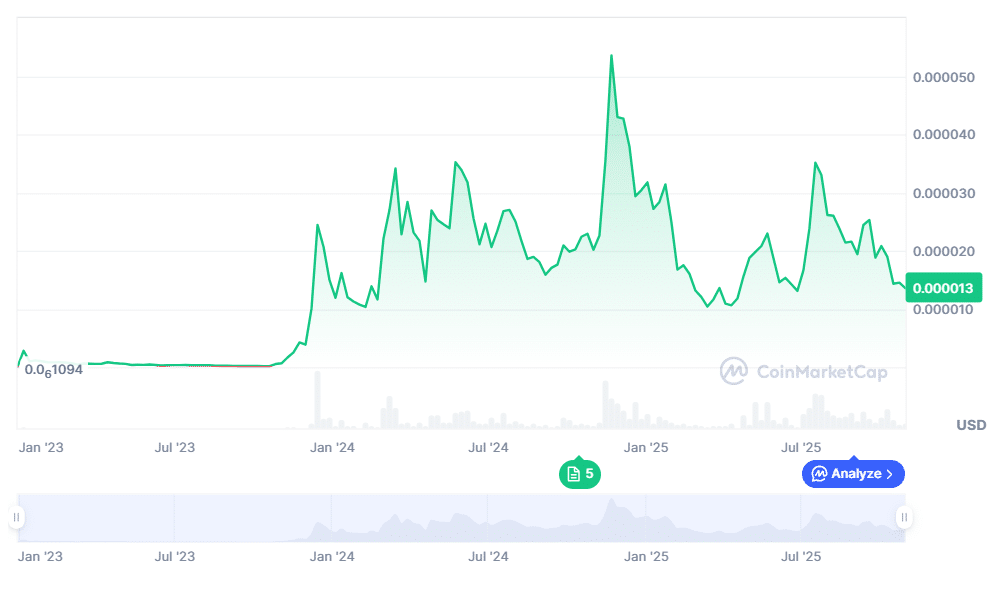The width and height of the screenshot is (1000, 591).
Task: Open the Analyze button's chevron arrow
Action: [891, 474]
